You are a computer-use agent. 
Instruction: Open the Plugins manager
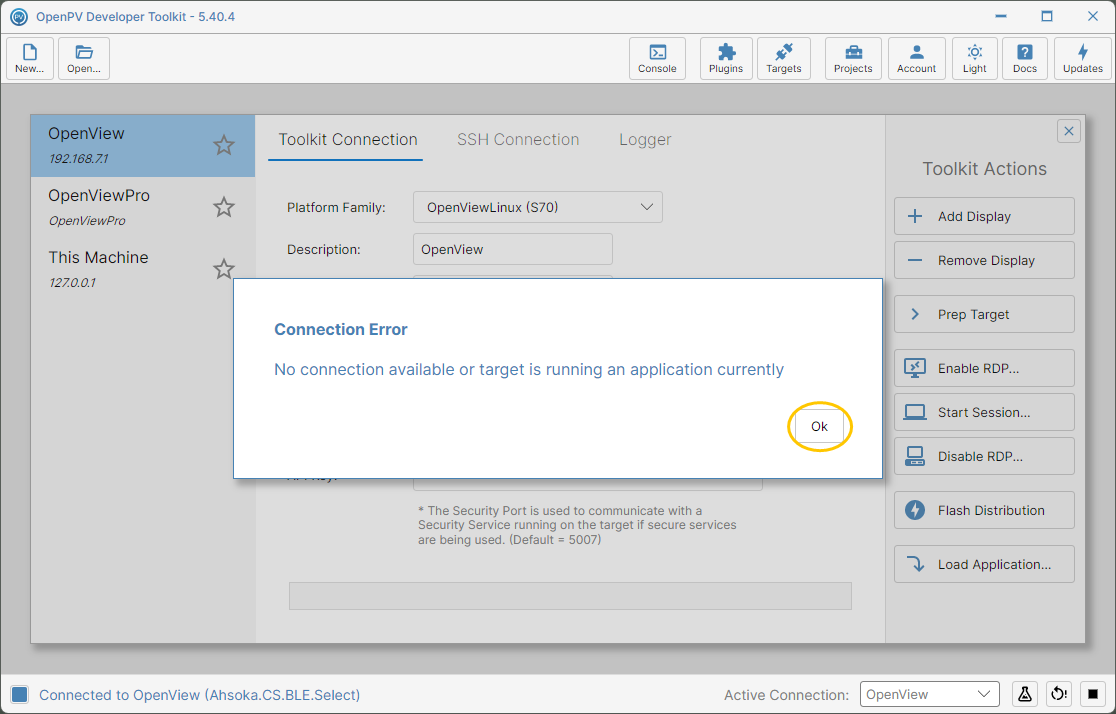point(726,58)
